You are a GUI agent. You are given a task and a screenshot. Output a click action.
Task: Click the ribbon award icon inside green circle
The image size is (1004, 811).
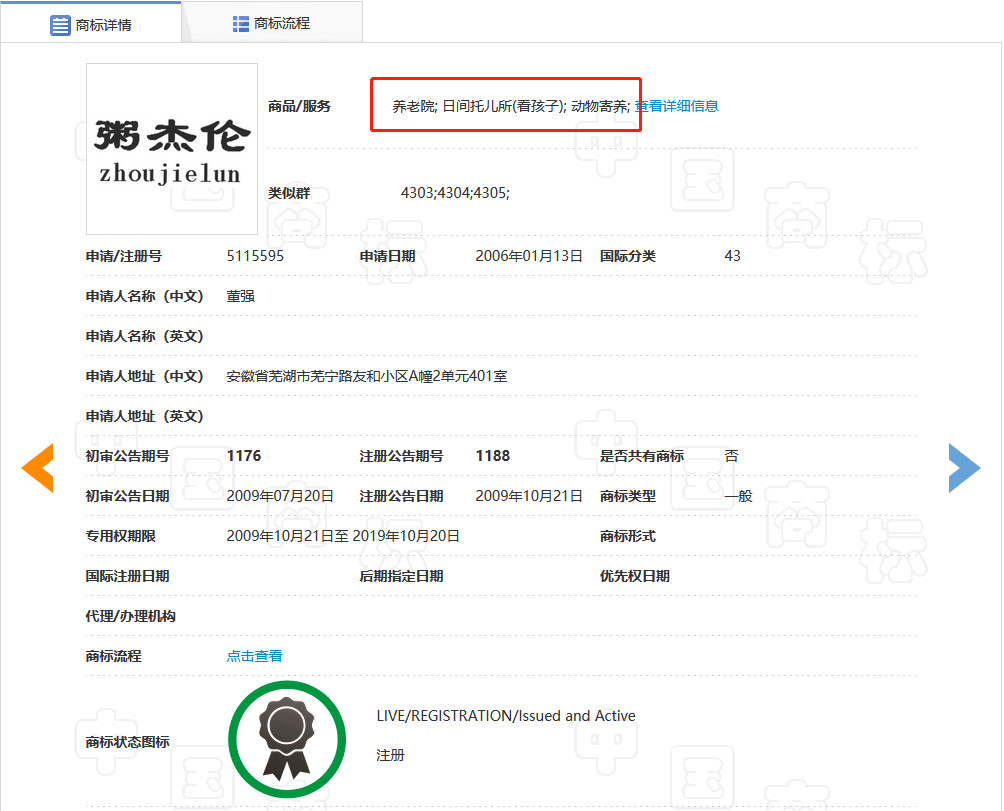tap(287, 738)
